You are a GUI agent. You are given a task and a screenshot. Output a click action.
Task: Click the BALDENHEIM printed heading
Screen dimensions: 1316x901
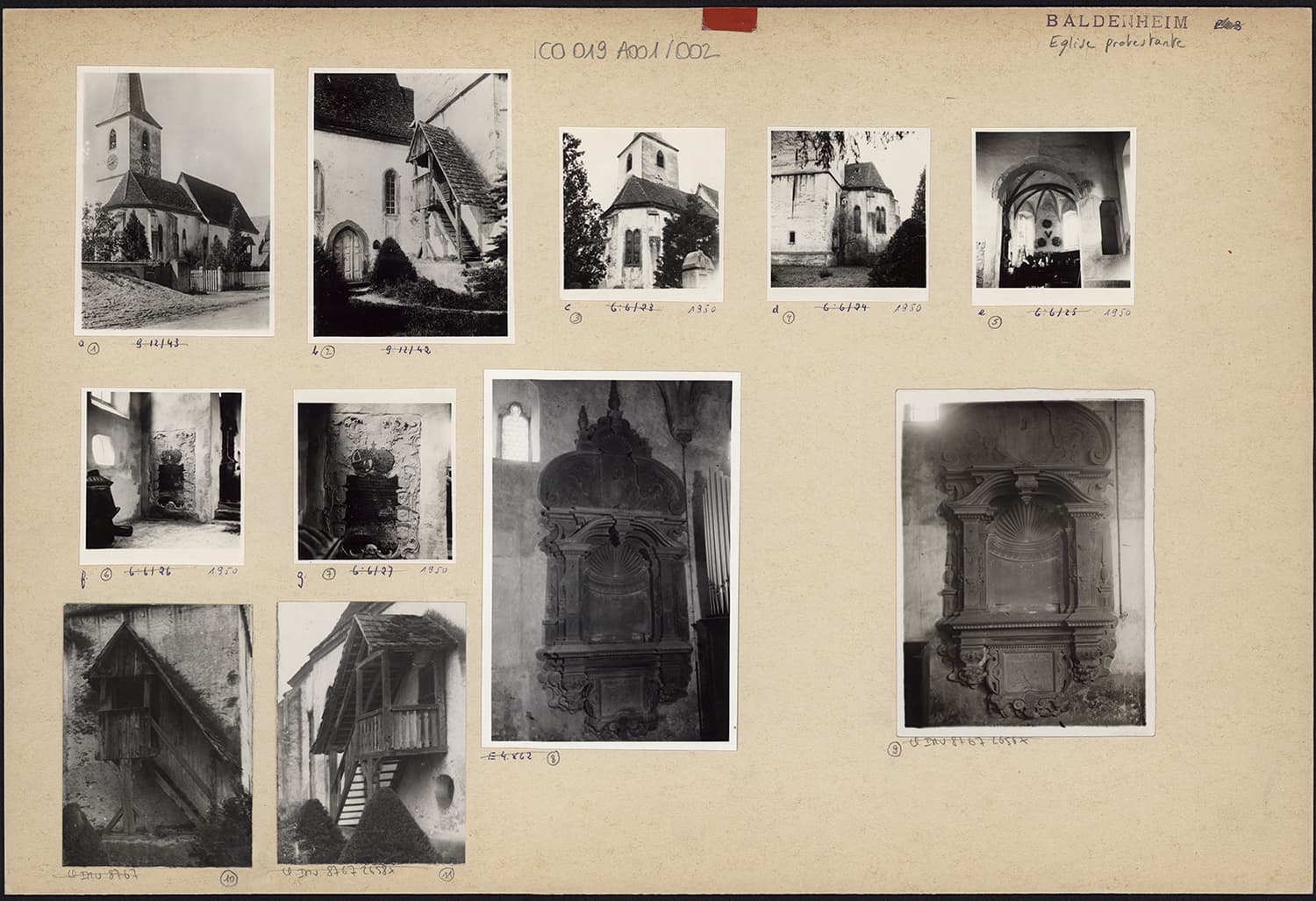[1116, 22]
